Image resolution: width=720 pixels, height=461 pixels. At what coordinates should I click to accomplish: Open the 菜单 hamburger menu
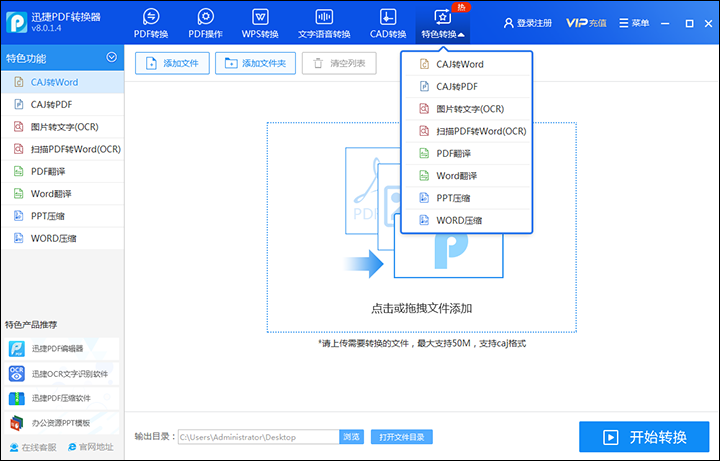[x=634, y=23]
